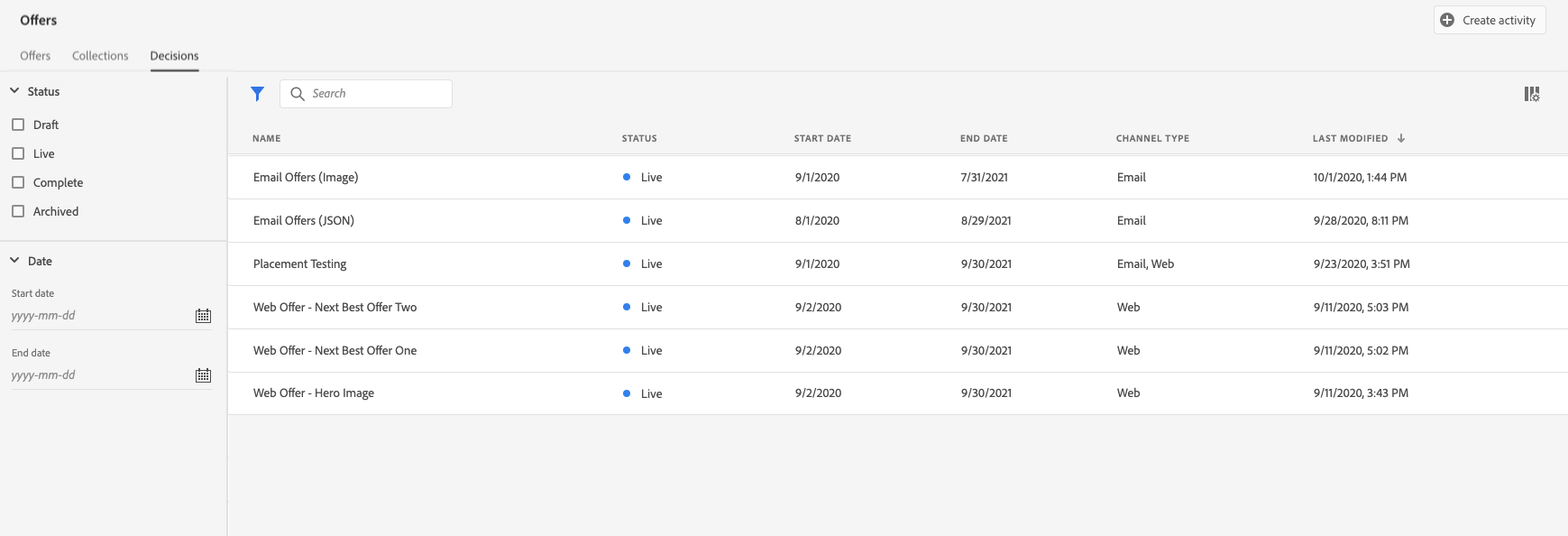Sort by the Start Date column header
This screenshot has height=536, width=1568.
click(x=822, y=138)
